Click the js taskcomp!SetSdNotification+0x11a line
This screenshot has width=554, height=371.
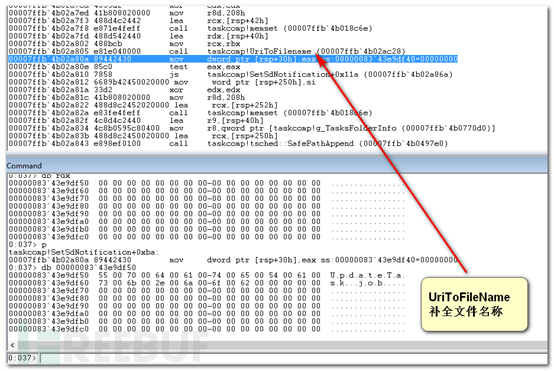(x=230, y=75)
